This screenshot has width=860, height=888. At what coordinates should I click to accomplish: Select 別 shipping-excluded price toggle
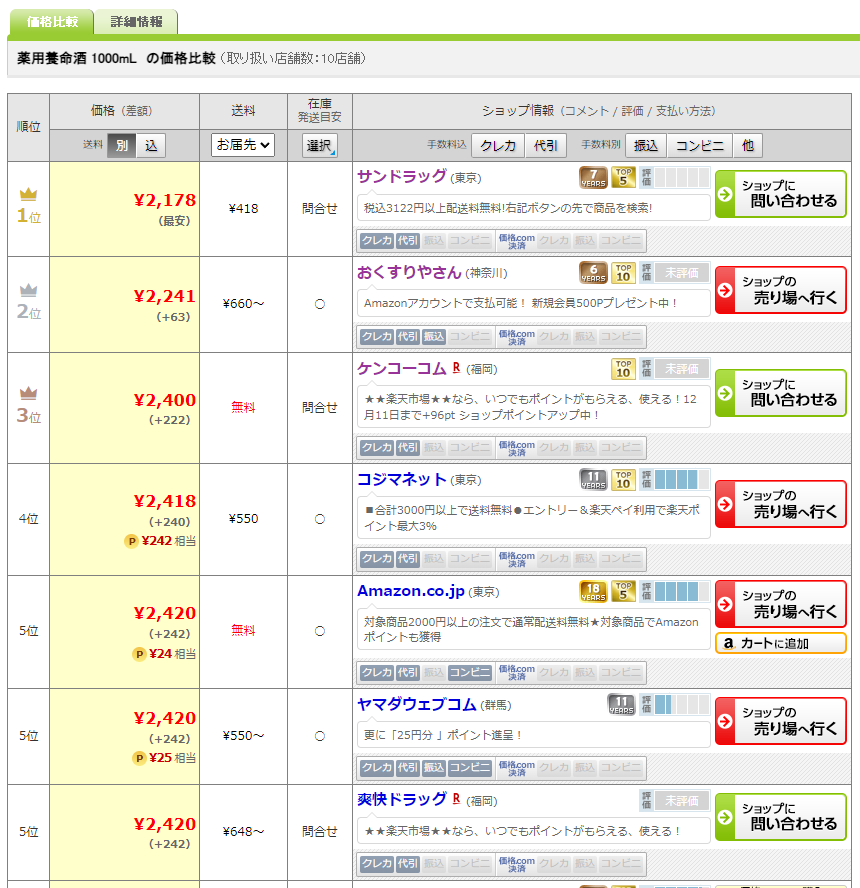point(122,146)
